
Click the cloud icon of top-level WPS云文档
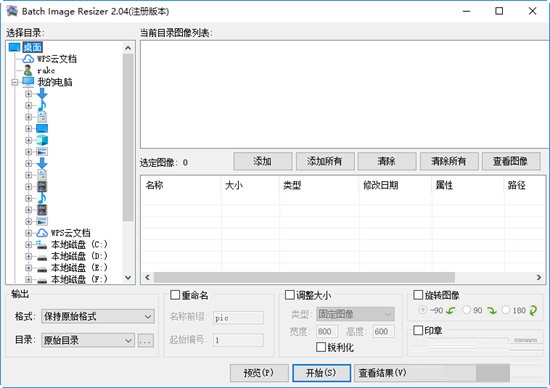tap(28, 59)
